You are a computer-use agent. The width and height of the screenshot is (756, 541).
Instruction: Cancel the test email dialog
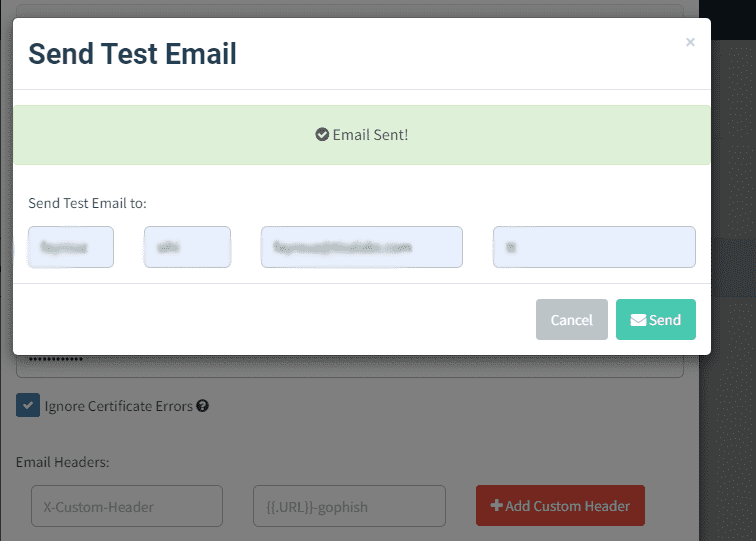pyautogui.click(x=571, y=319)
